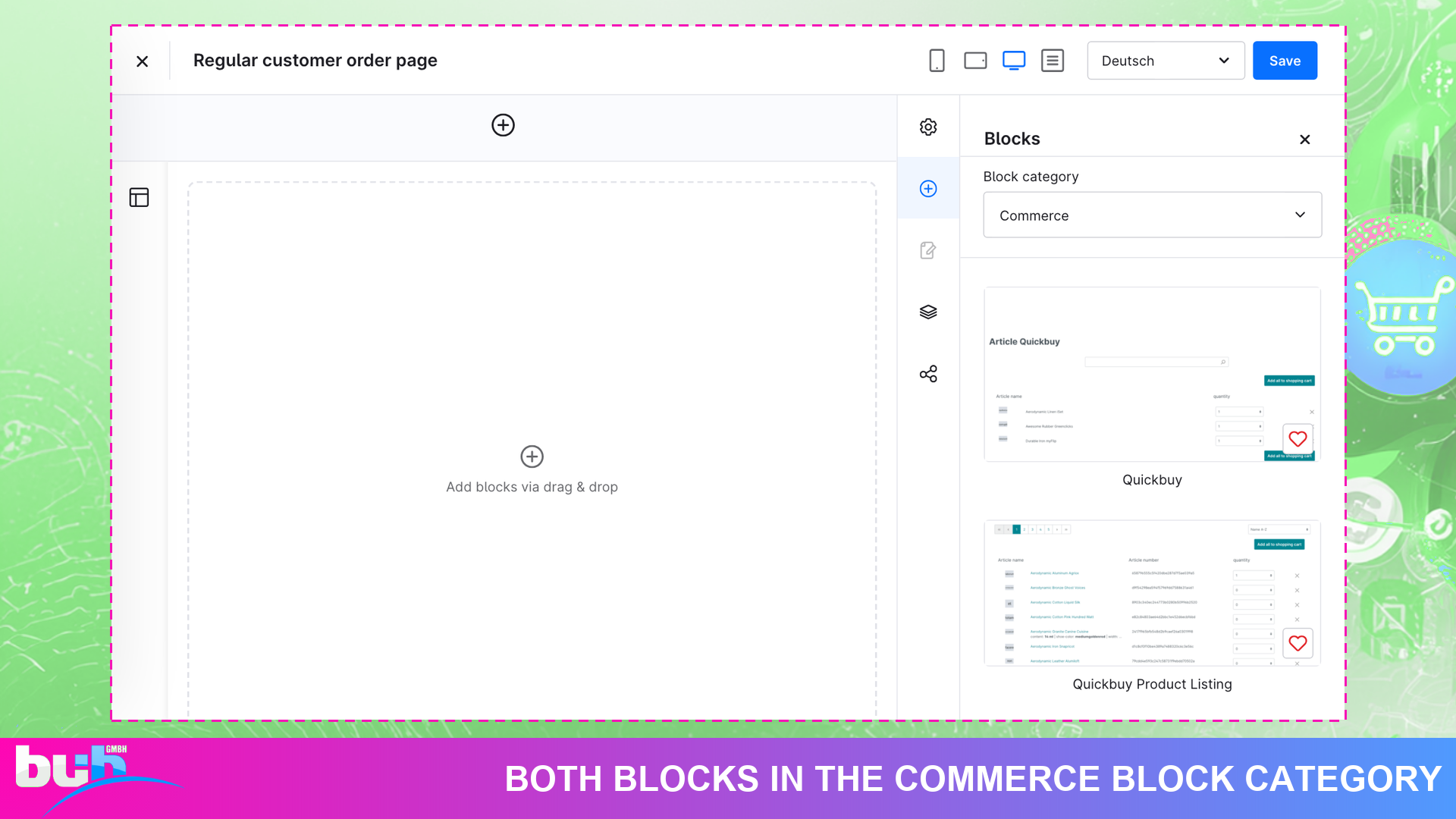Switch to form view icon
1456x819 pixels.
pyautogui.click(x=1053, y=61)
